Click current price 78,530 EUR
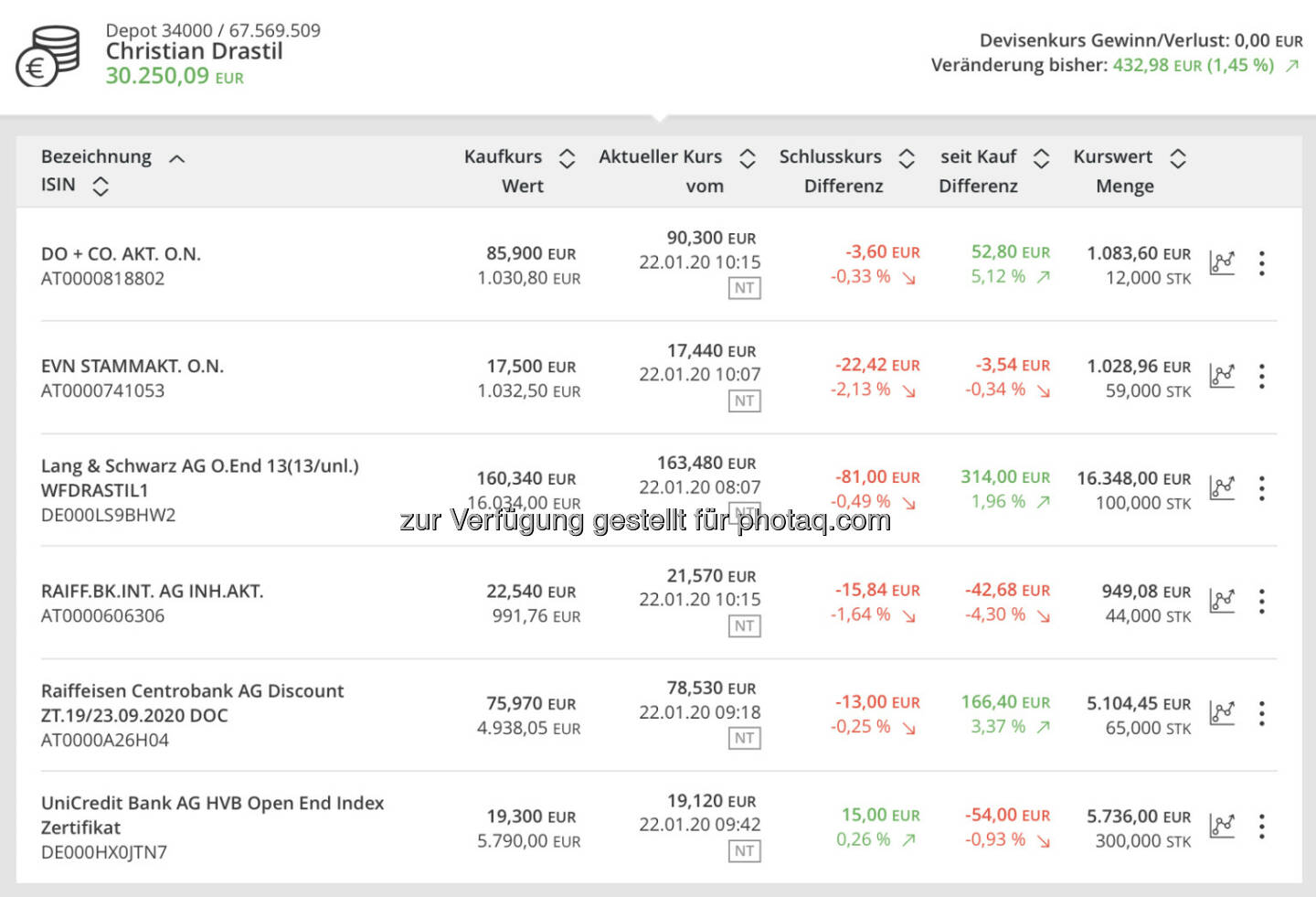Viewport: 1316px width, 897px height. point(711,688)
